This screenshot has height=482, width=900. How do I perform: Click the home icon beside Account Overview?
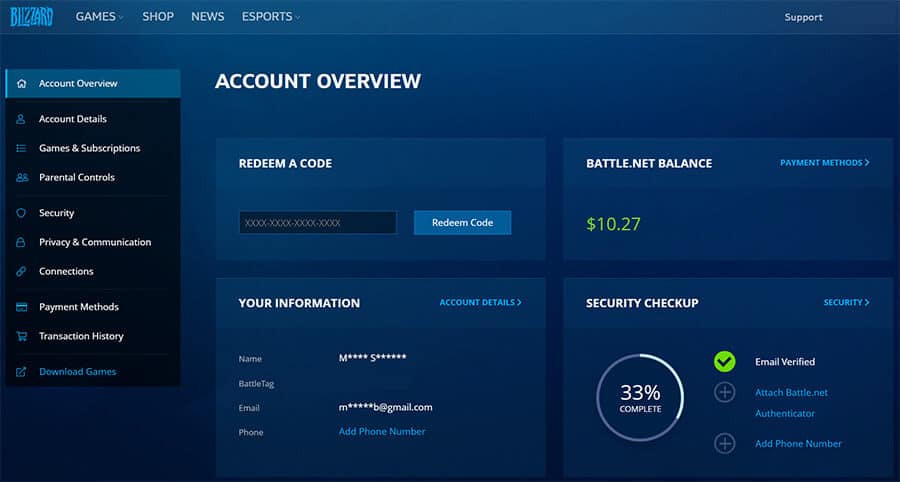(21, 84)
